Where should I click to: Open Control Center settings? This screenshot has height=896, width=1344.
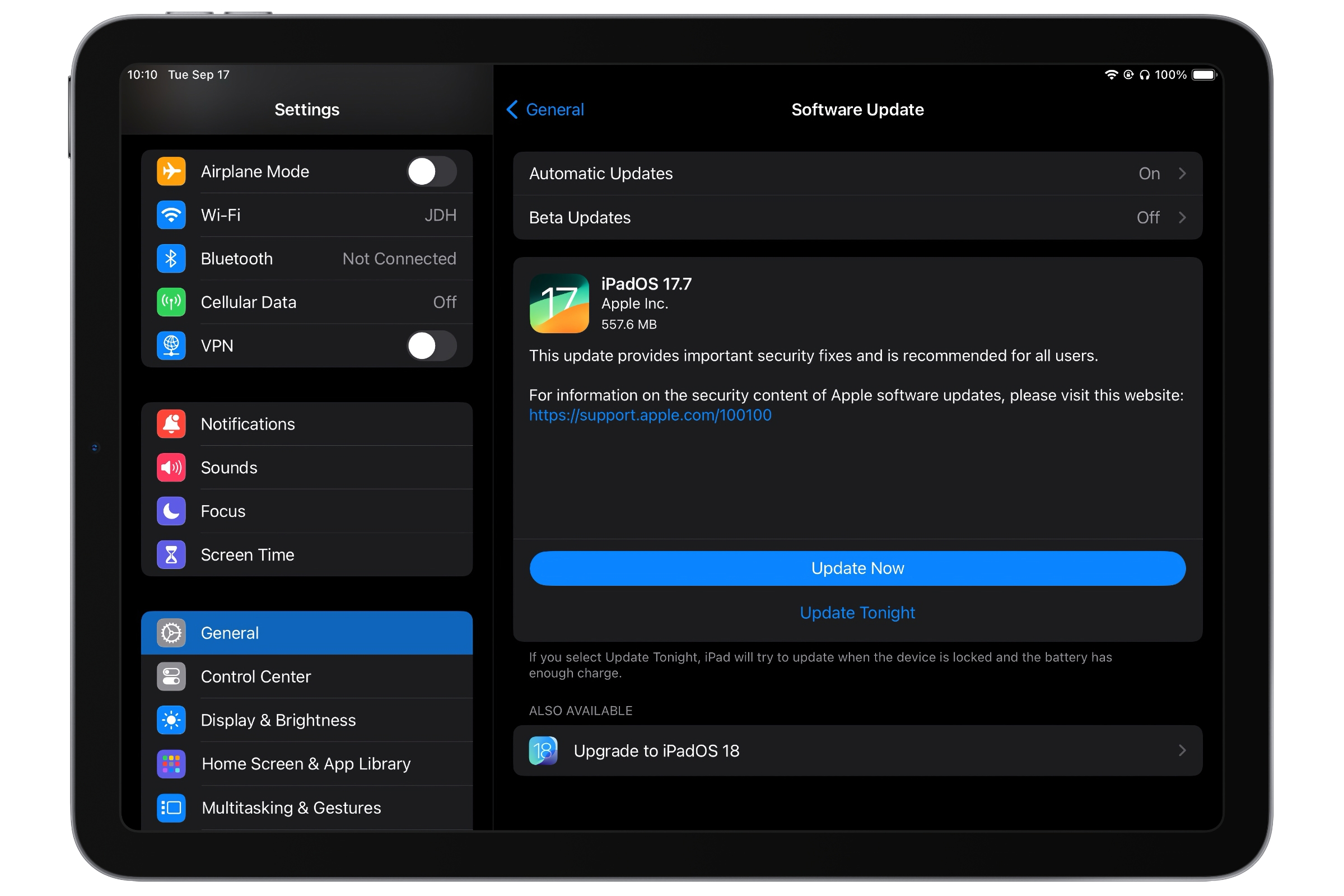tap(307, 676)
